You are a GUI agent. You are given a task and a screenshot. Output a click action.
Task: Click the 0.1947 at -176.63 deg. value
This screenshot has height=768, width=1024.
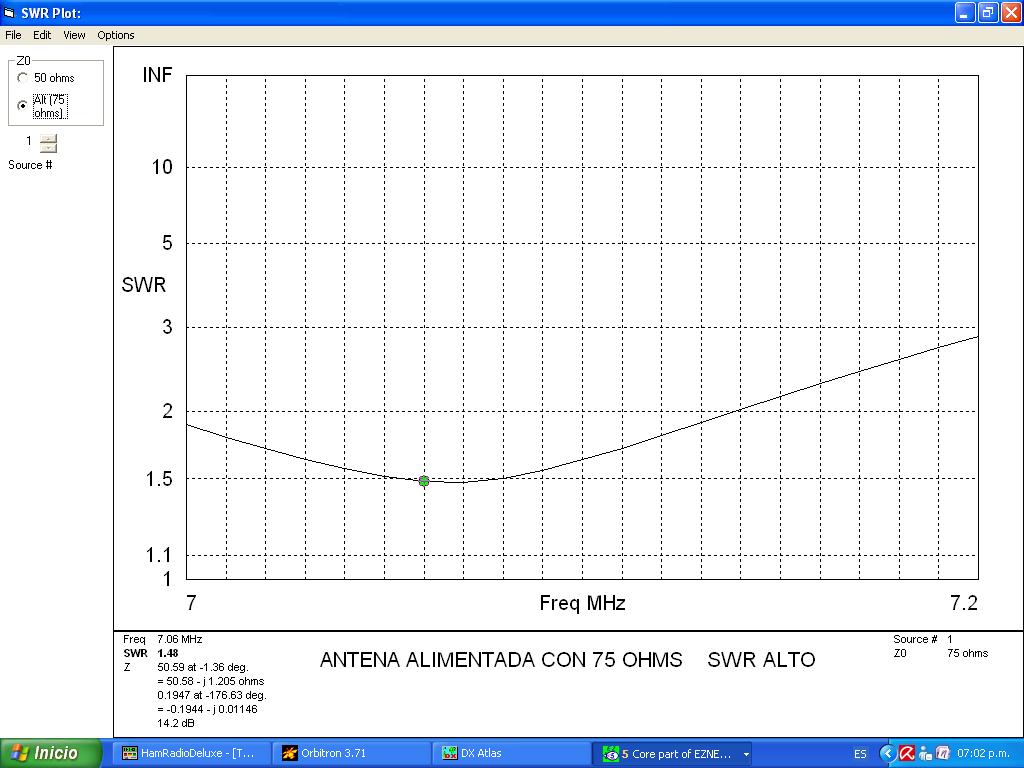tap(212, 695)
